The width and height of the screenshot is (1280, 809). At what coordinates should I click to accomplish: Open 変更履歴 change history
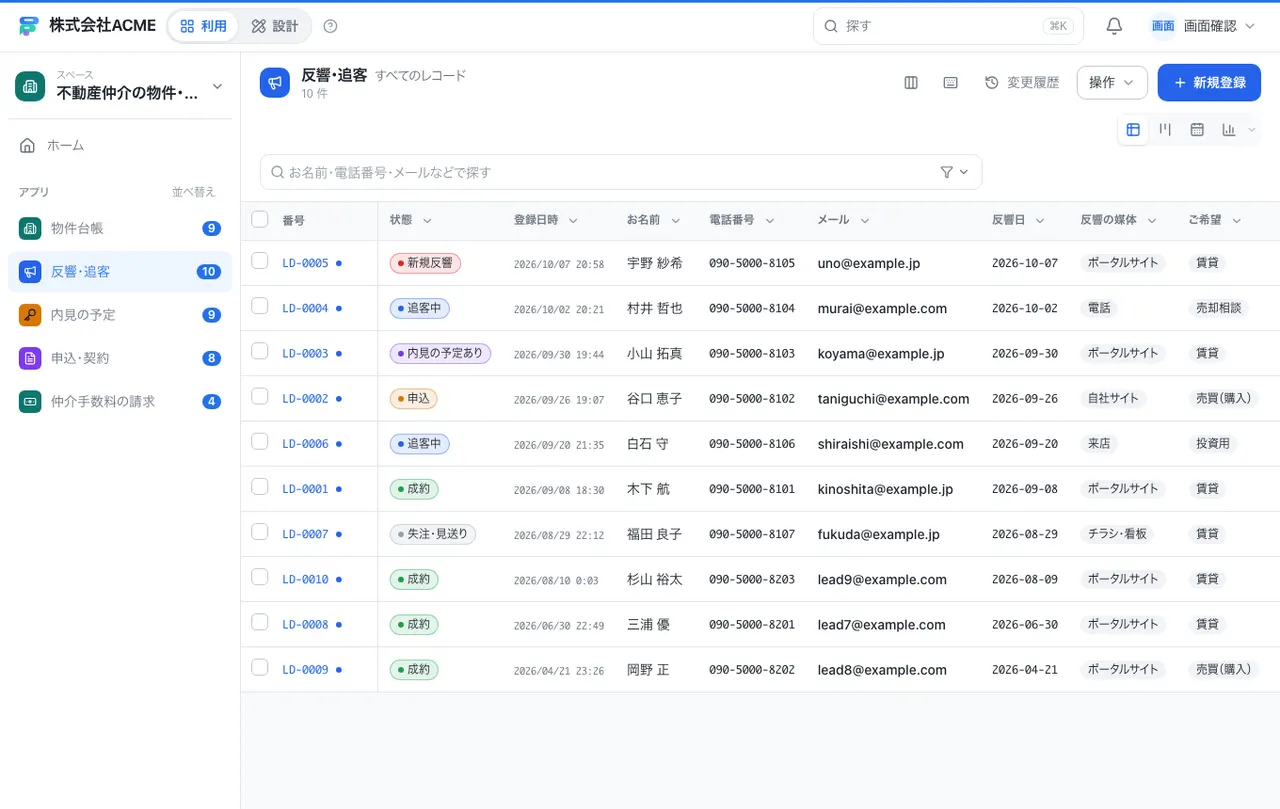coord(1022,83)
